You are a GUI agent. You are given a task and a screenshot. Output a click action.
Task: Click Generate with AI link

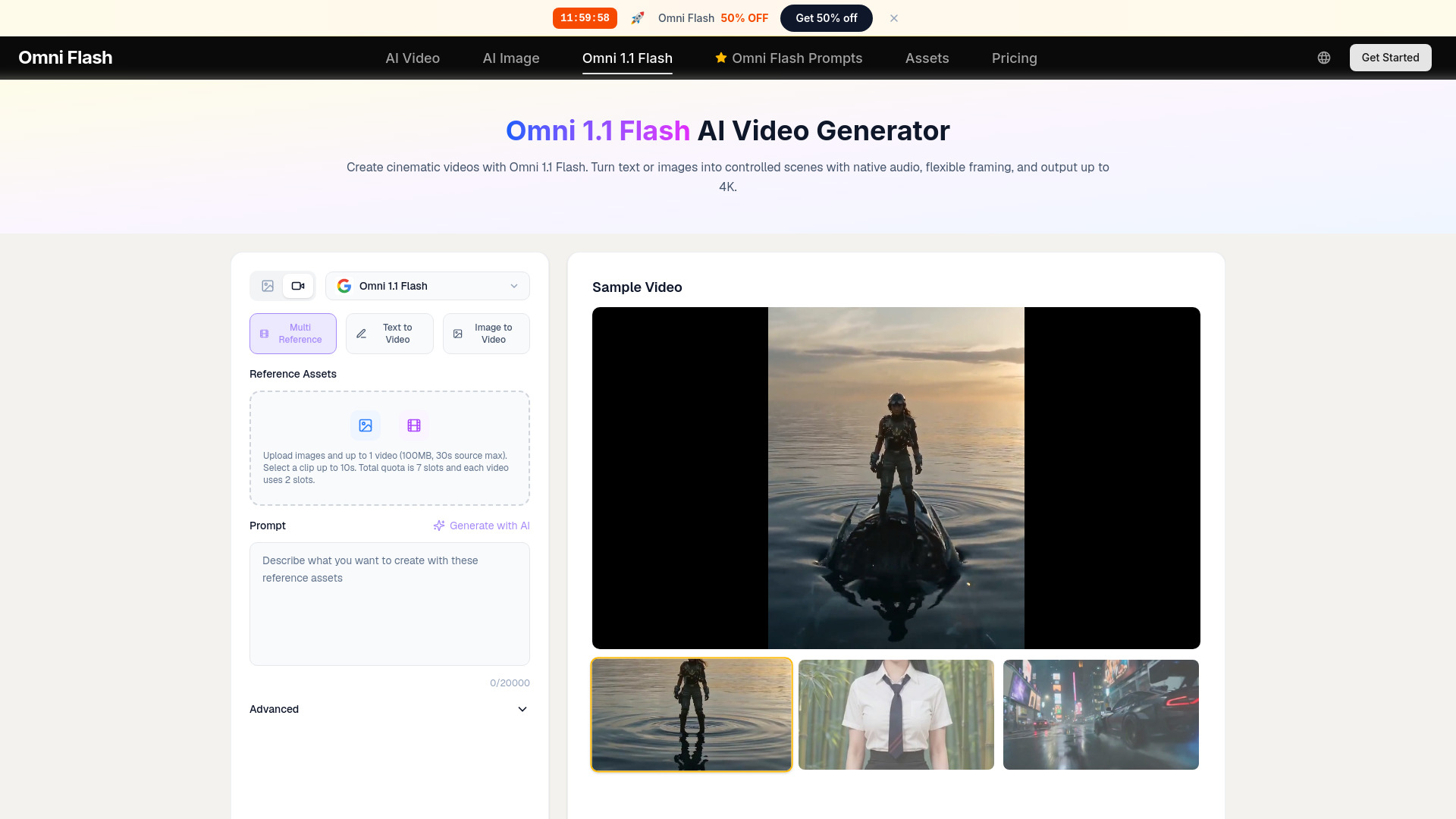pyautogui.click(x=482, y=526)
